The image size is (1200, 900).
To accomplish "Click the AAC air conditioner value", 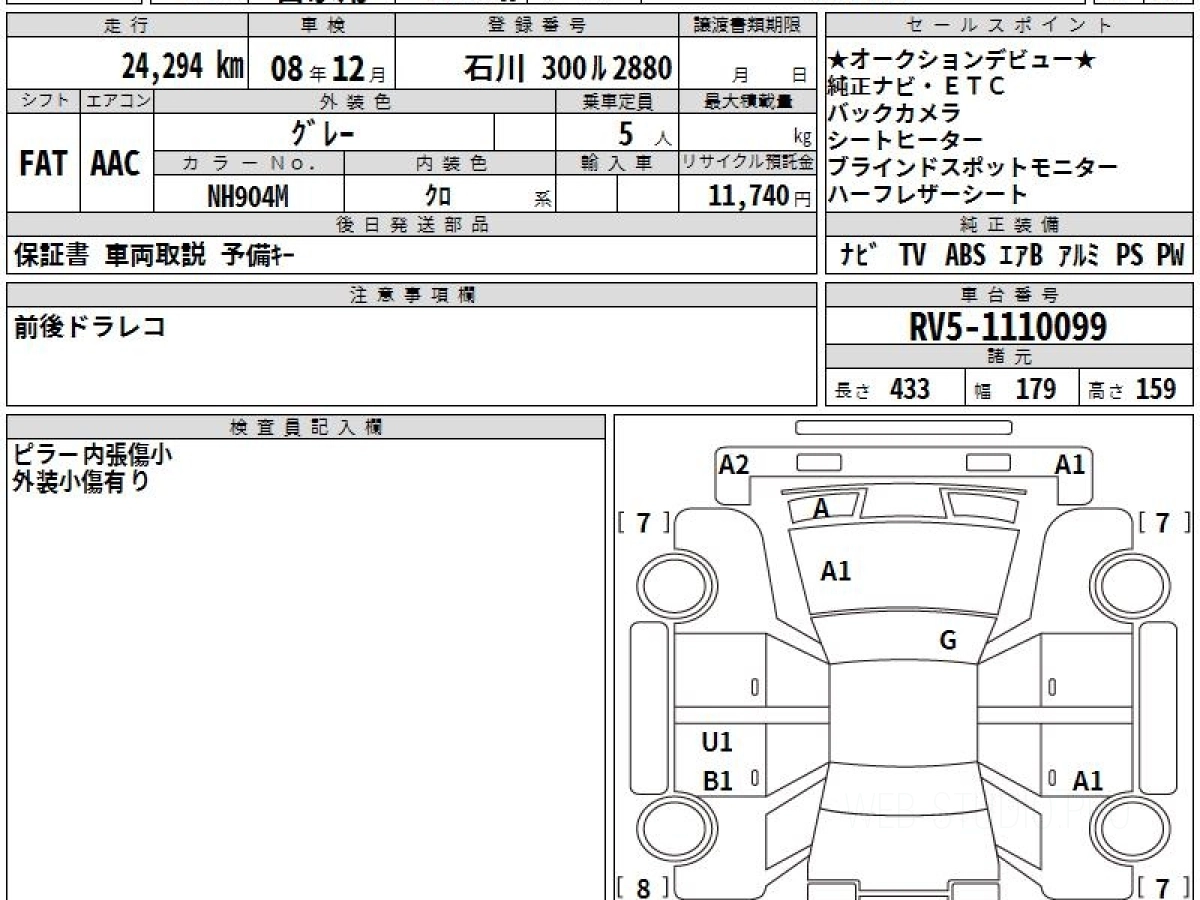I will click(116, 164).
